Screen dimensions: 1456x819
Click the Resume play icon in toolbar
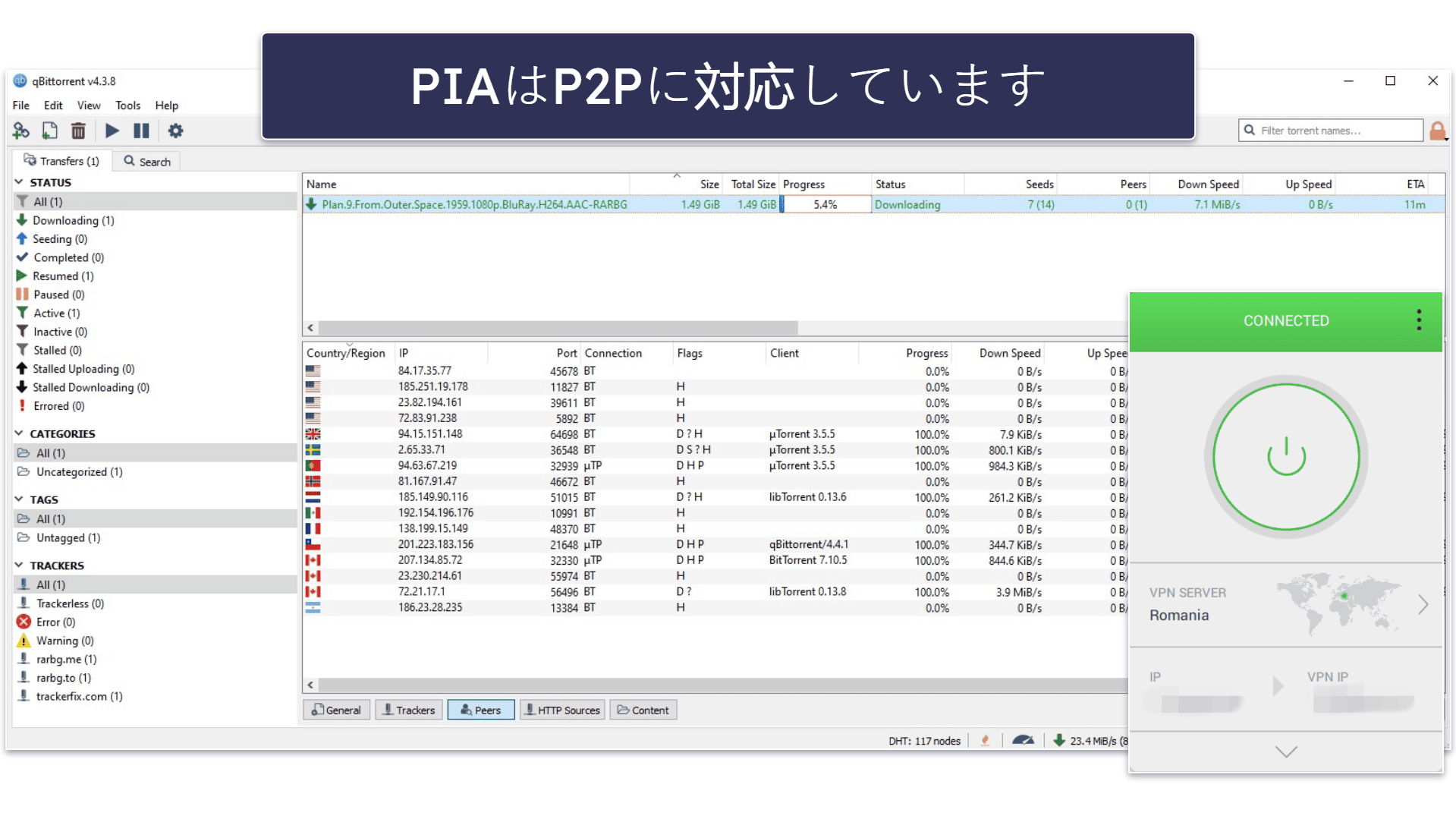tap(112, 131)
